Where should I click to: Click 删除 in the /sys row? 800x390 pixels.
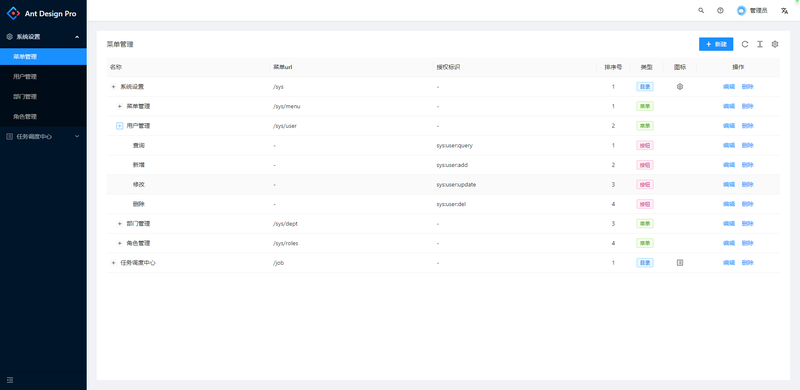(747, 87)
